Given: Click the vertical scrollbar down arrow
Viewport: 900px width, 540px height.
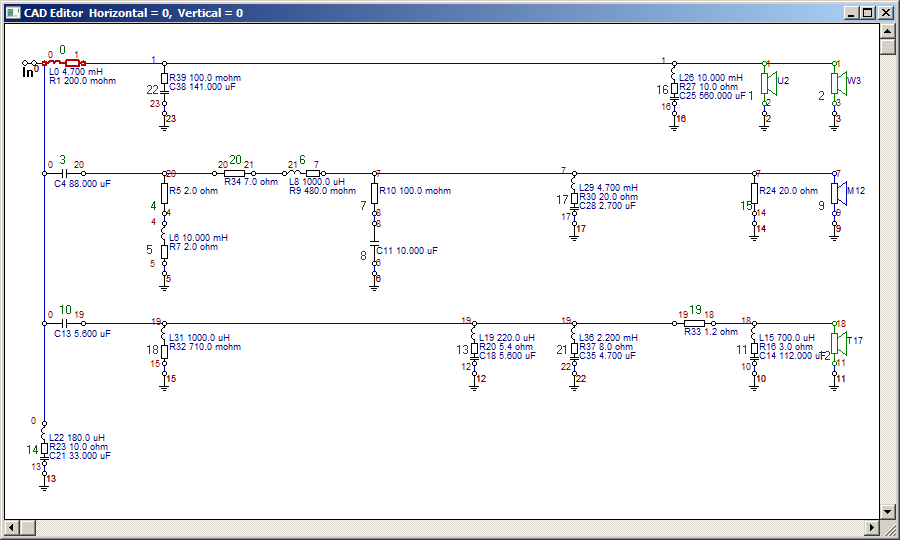Looking at the screenshot, I should pyautogui.click(x=888, y=511).
